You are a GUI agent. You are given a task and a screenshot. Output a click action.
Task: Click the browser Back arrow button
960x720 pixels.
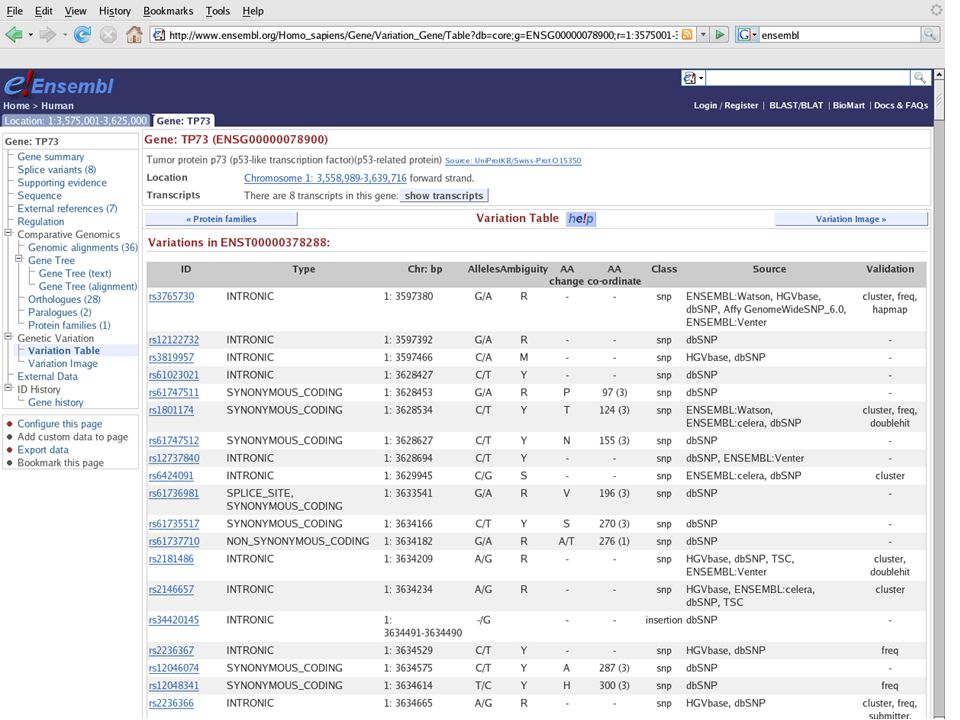tap(13, 35)
